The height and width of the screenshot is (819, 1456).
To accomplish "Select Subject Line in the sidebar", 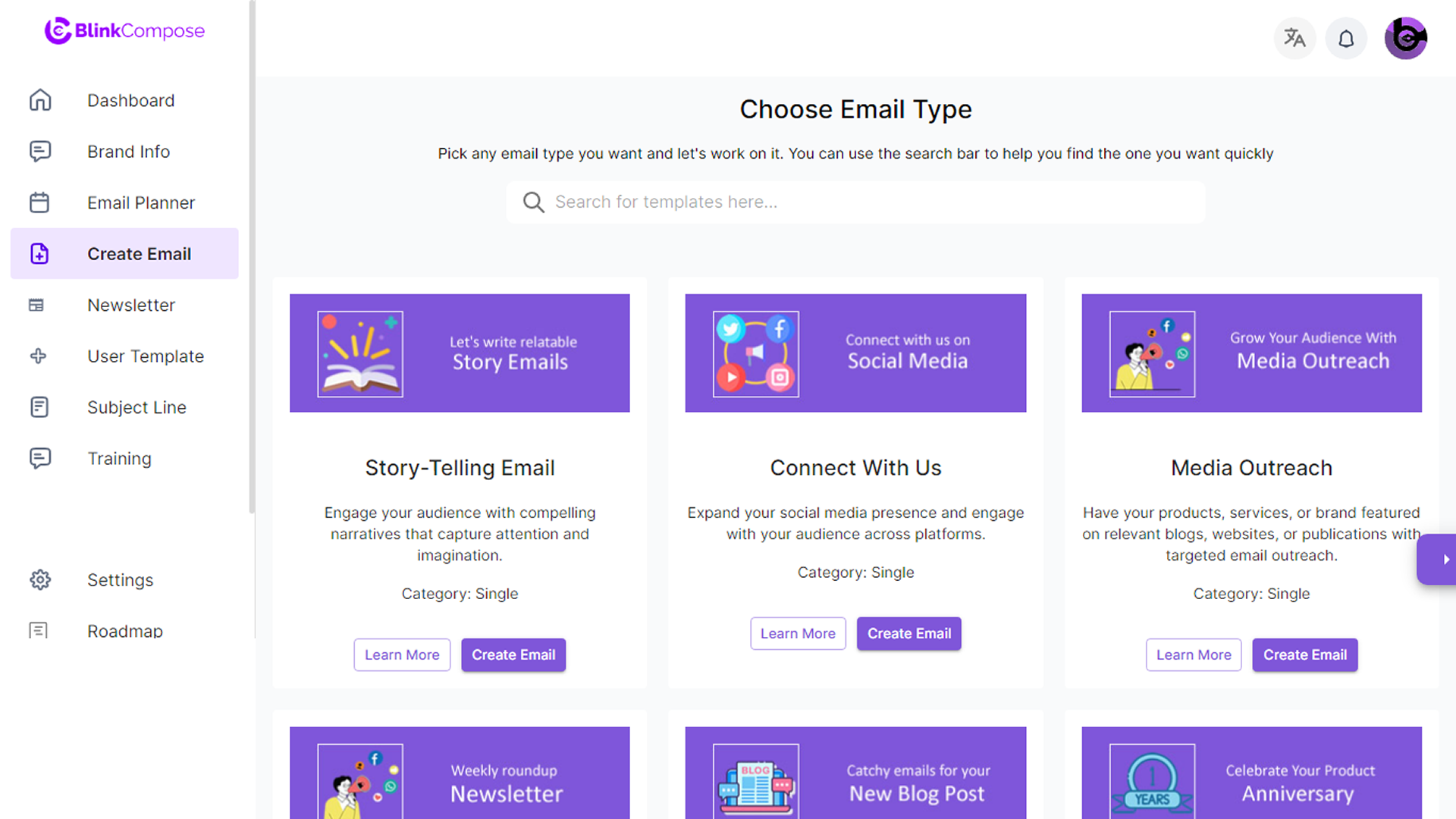I will coord(136,407).
